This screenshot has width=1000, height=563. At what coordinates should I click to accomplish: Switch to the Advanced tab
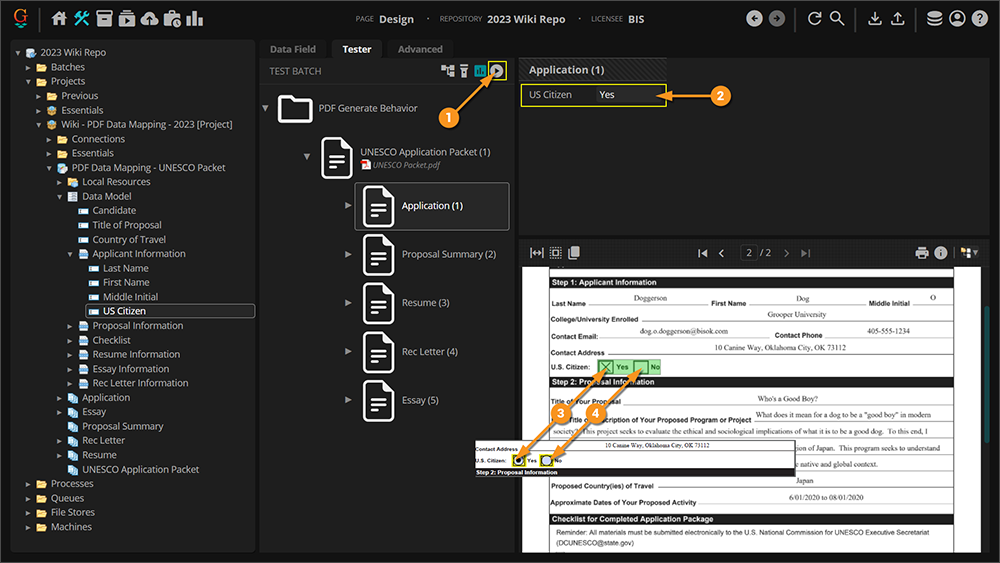(x=420, y=49)
